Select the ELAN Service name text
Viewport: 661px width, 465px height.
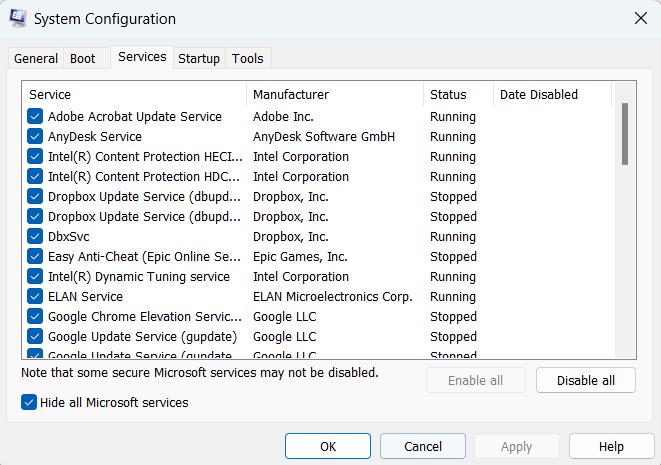coord(85,296)
